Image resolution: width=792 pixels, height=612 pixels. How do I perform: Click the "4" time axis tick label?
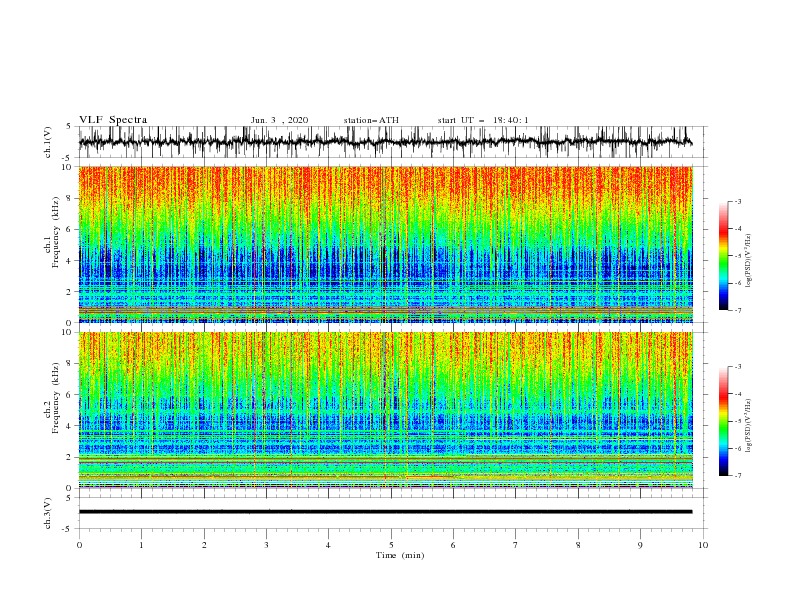328,545
